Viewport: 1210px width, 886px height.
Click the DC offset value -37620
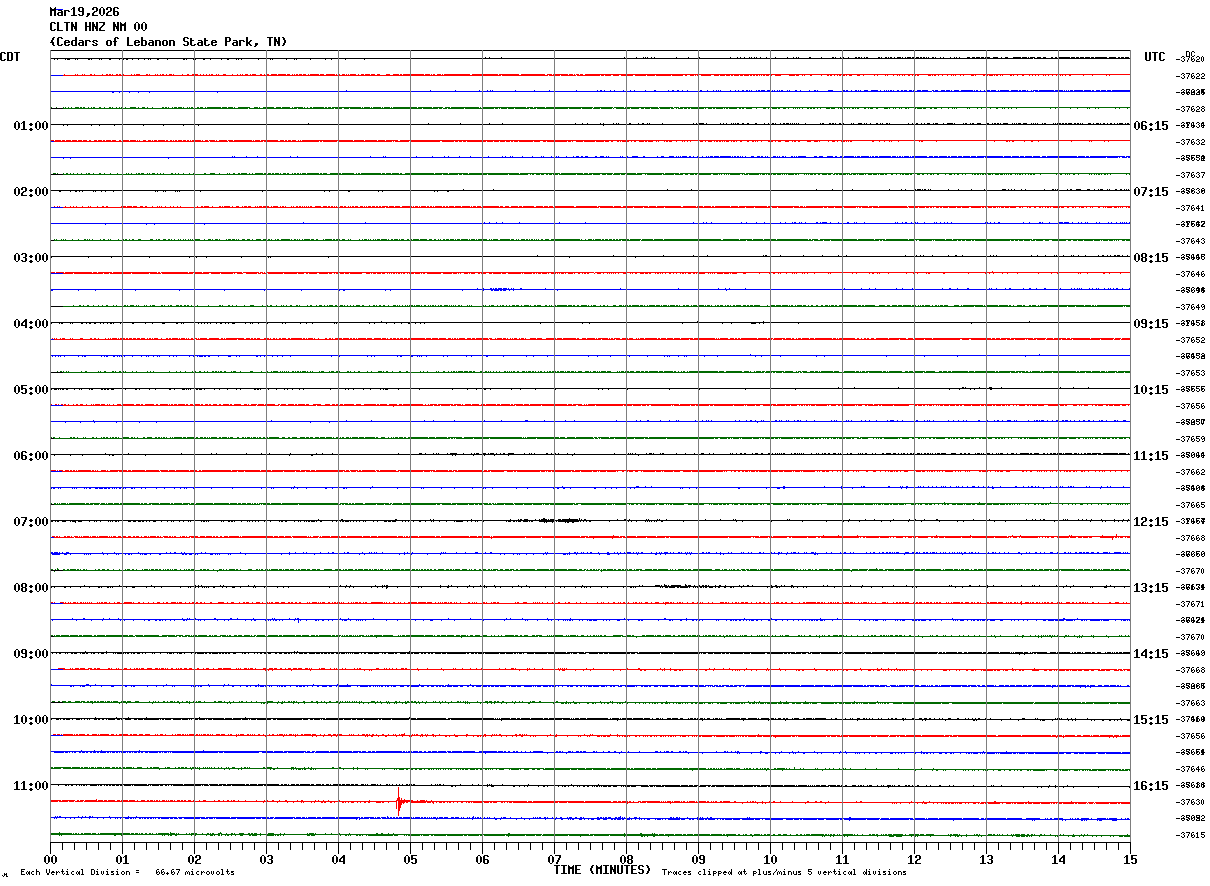pos(1191,59)
